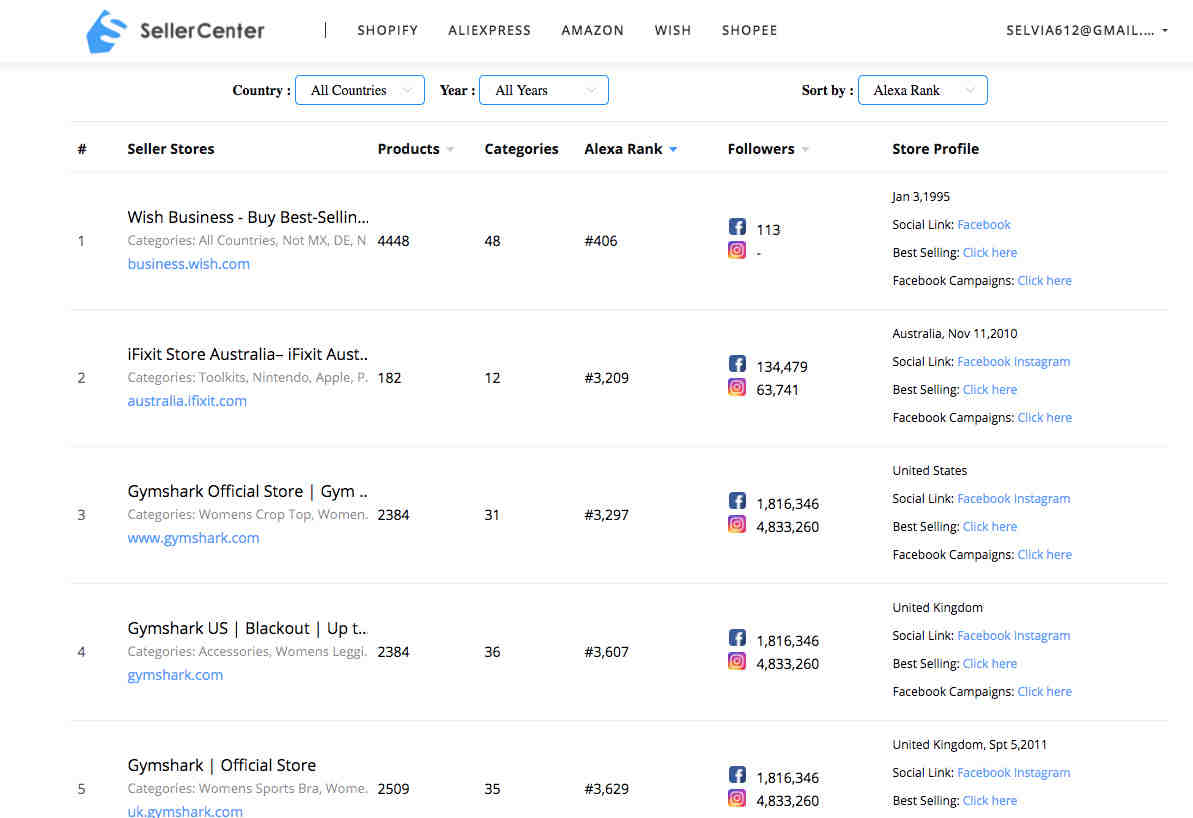
Task: Click the follower count 134,479
Action: [781, 367]
